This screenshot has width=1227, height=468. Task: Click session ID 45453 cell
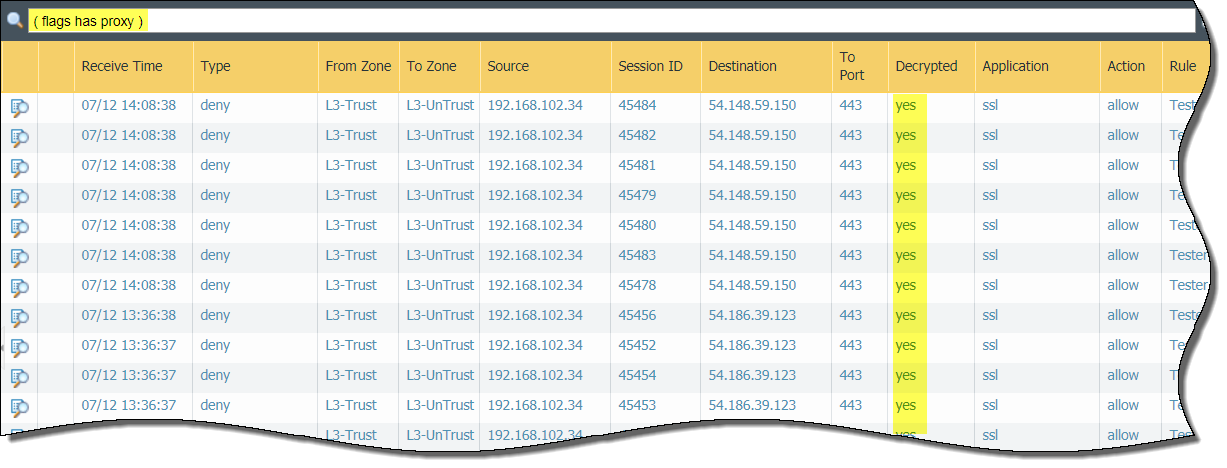637,405
